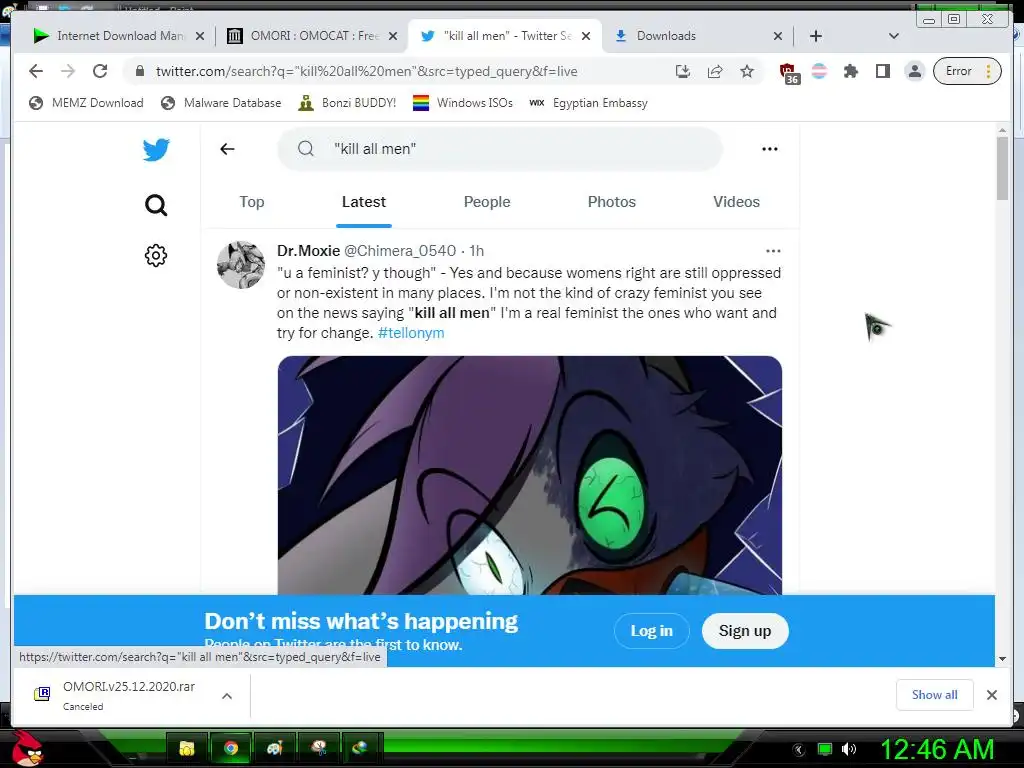This screenshot has width=1024, height=768.
Task: Expand the OMORI download options chevron
Action: point(227,696)
